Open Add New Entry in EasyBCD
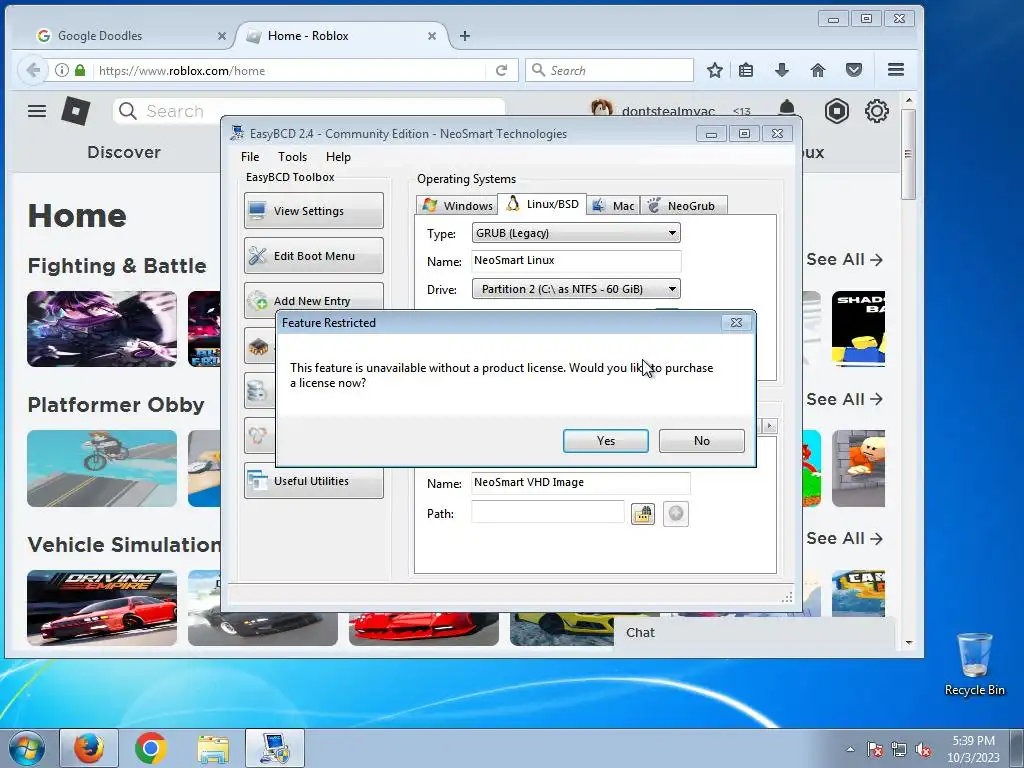This screenshot has width=1024, height=768. point(313,300)
